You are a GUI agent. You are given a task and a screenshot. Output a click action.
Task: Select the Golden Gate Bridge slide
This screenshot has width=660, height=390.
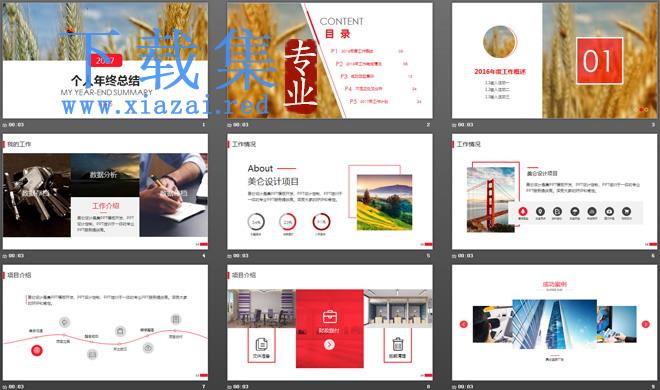554,192
